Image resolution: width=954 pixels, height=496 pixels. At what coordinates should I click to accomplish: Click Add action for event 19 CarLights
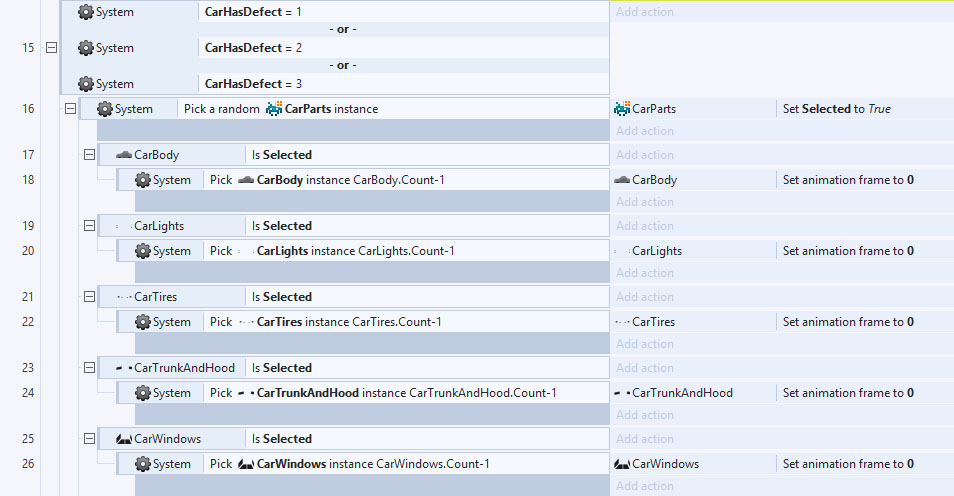coord(644,226)
